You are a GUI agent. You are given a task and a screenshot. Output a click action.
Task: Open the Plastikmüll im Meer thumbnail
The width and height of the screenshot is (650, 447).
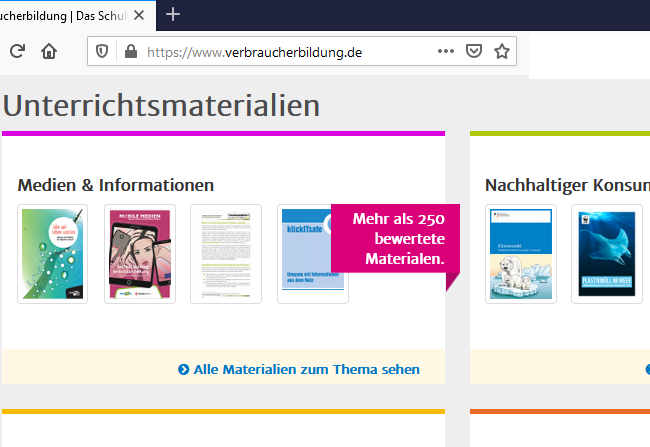click(606, 253)
